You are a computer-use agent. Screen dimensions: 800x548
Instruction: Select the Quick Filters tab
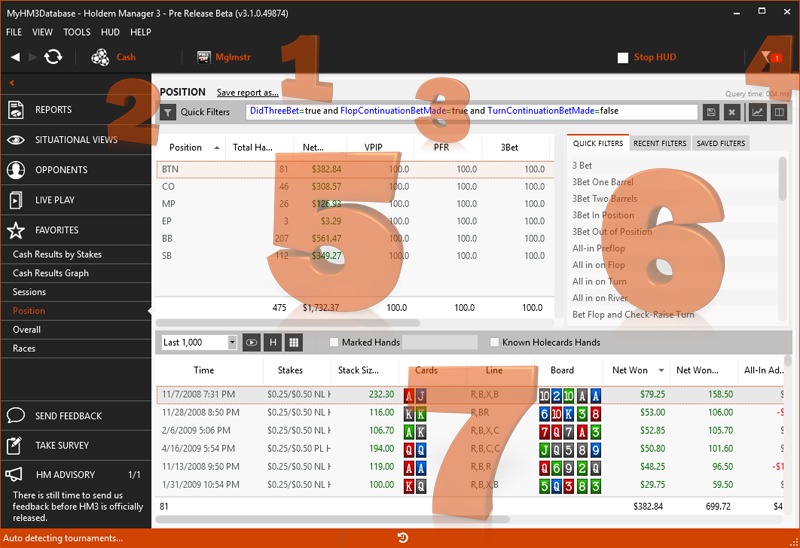tap(598, 143)
